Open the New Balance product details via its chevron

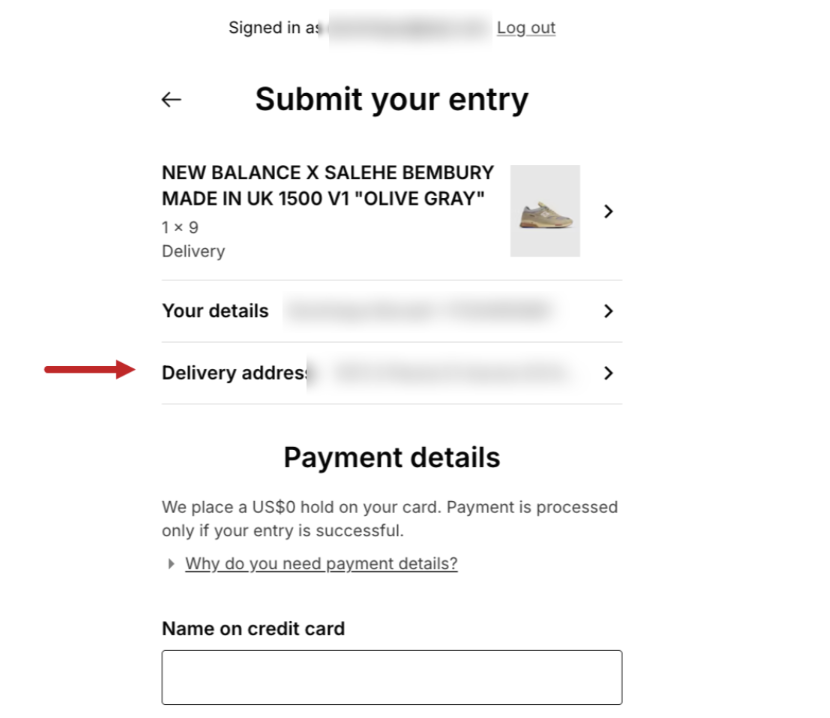point(609,211)
